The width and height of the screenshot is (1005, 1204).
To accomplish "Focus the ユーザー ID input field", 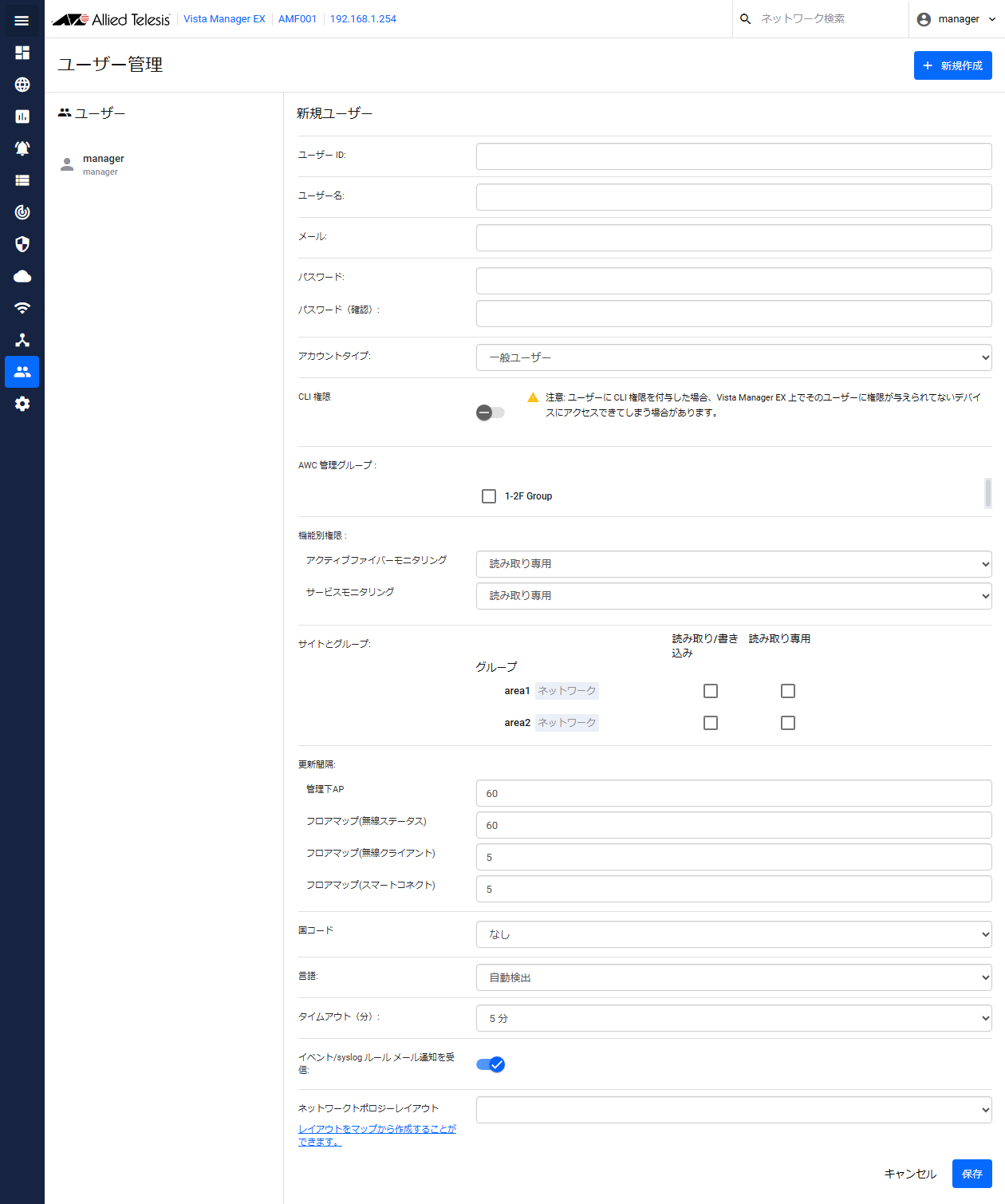I will click(734, 156).
